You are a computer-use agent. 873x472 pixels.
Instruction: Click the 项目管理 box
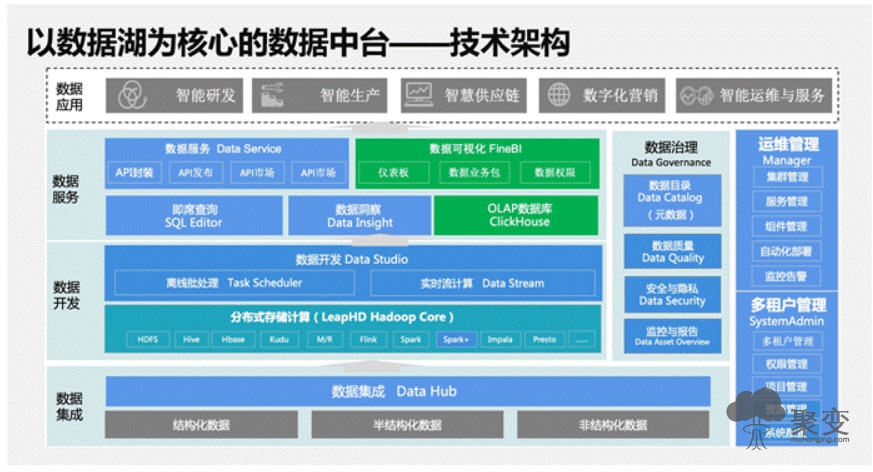(787, 387)
